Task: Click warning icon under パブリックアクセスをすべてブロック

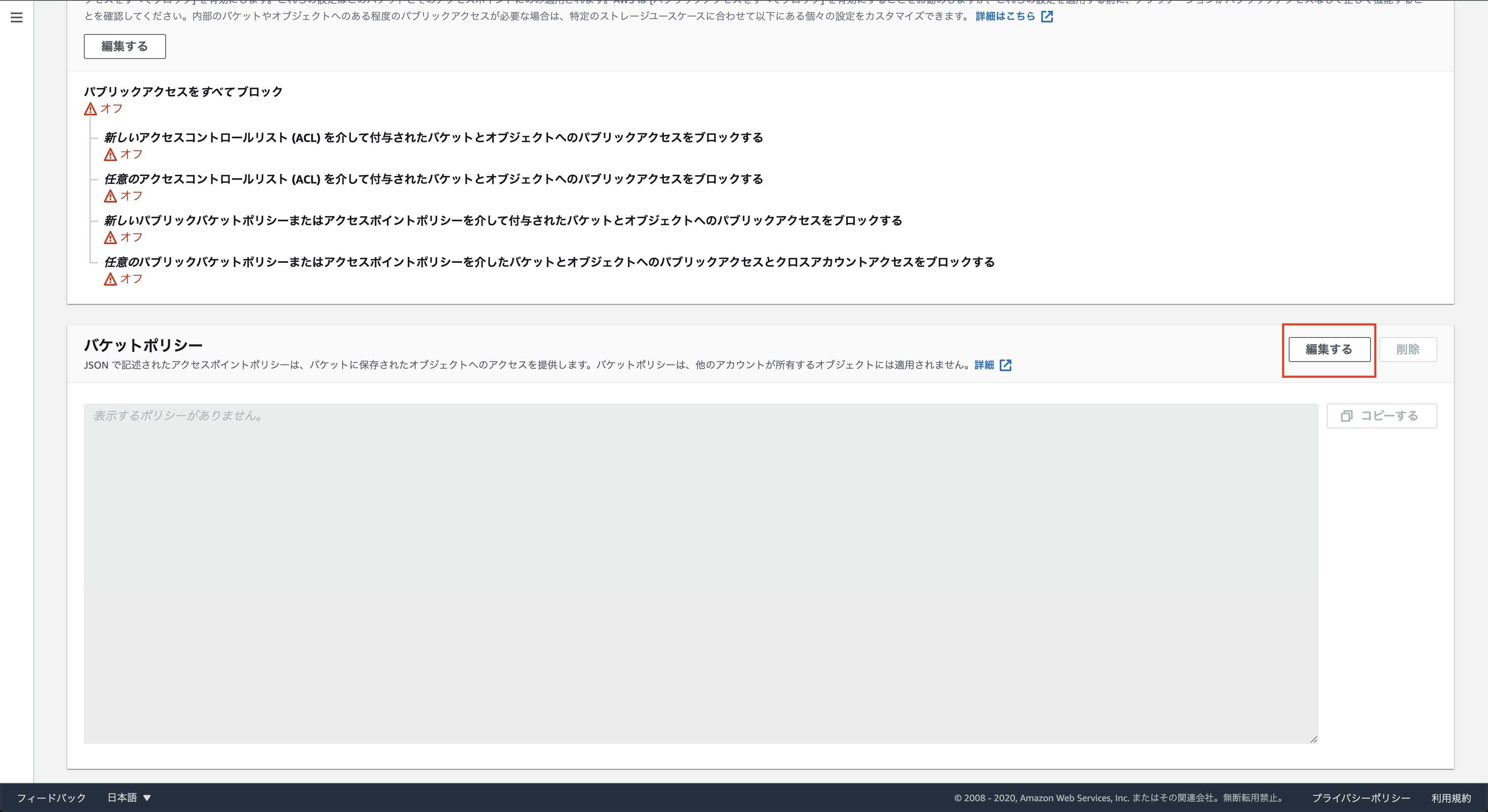Action: tap(90, 109)
